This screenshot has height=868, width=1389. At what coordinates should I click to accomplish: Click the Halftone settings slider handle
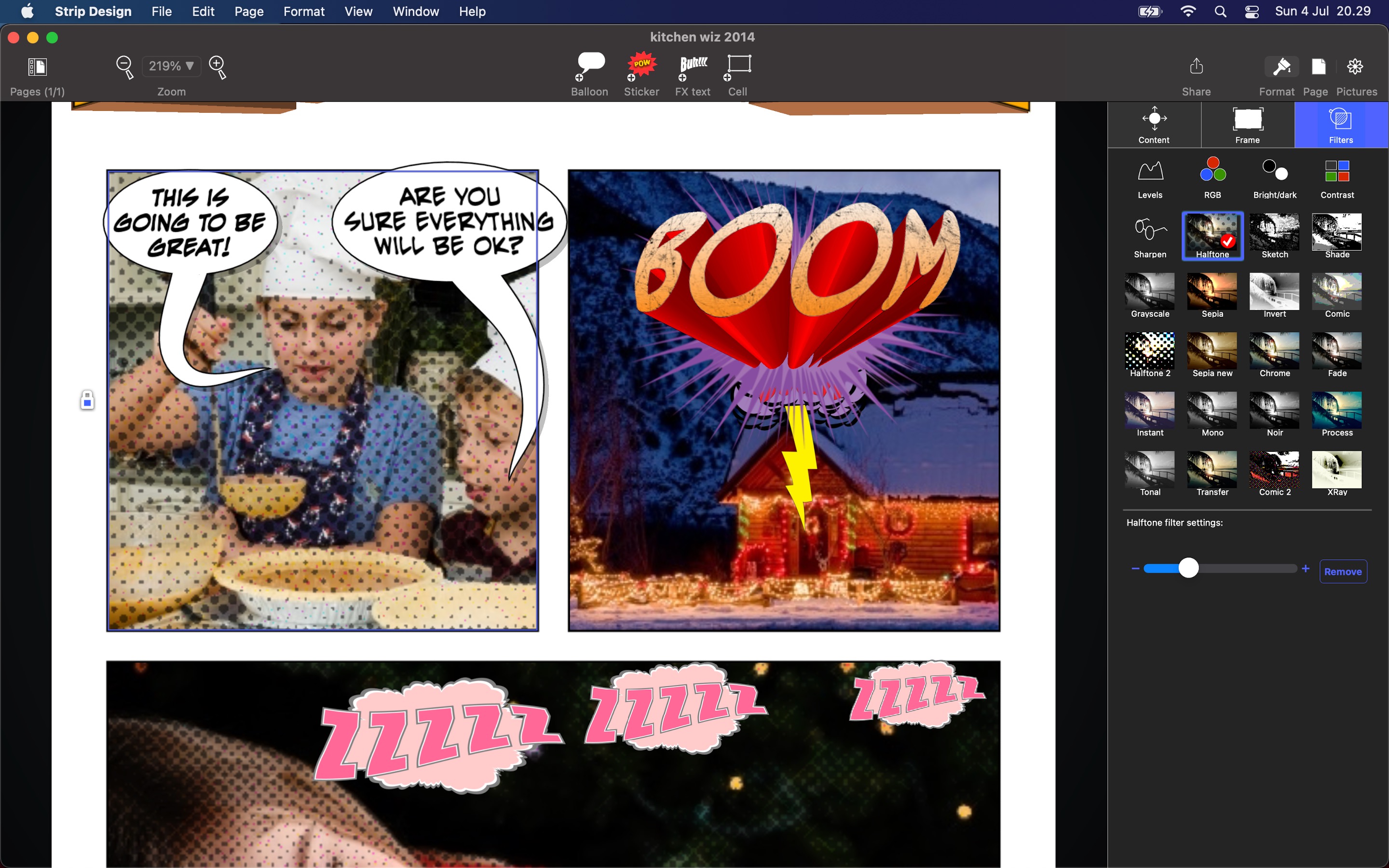point(1189,569)
